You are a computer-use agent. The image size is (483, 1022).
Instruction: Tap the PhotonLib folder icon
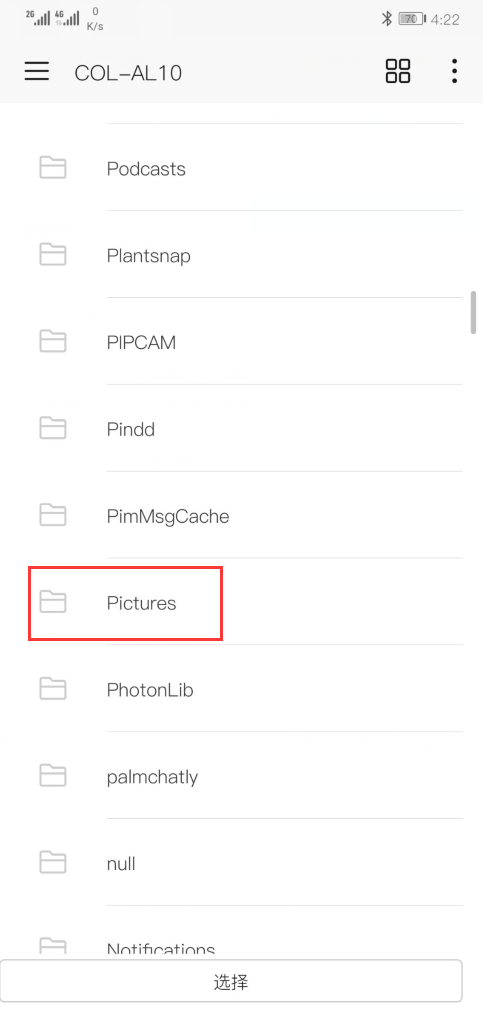coord(53,689)
